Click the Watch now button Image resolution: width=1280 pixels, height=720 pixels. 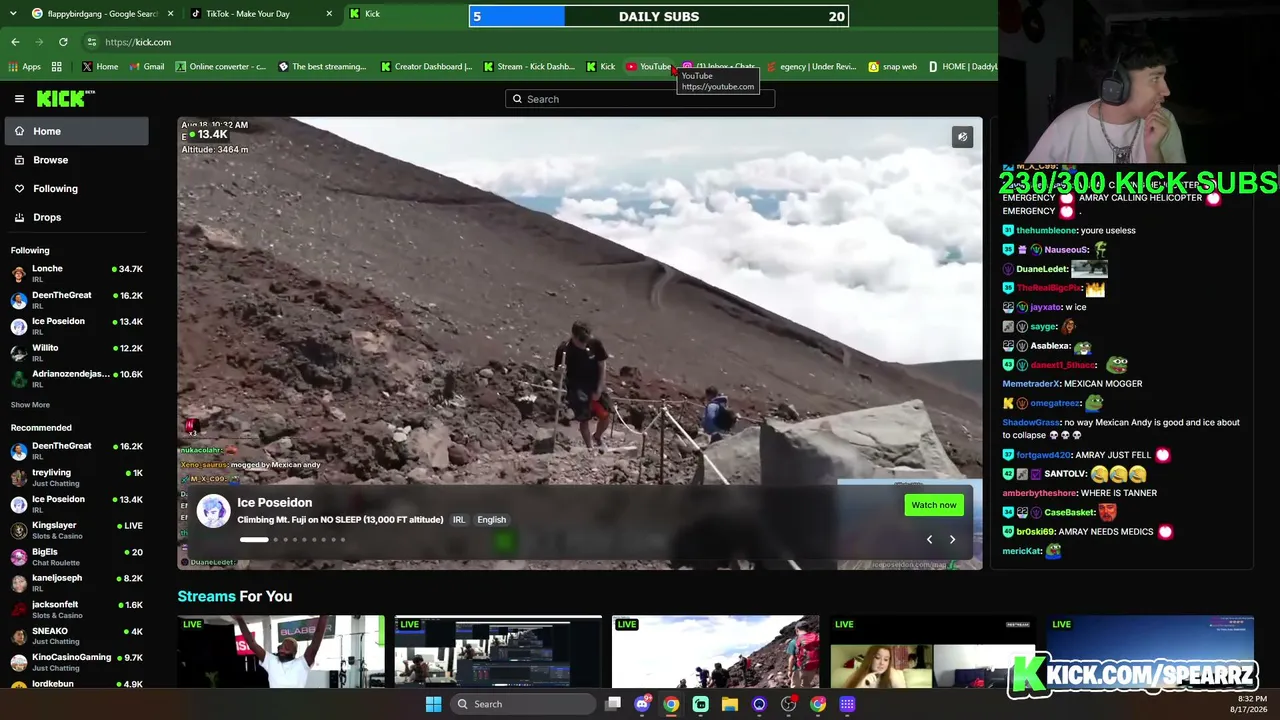[934, 505]
